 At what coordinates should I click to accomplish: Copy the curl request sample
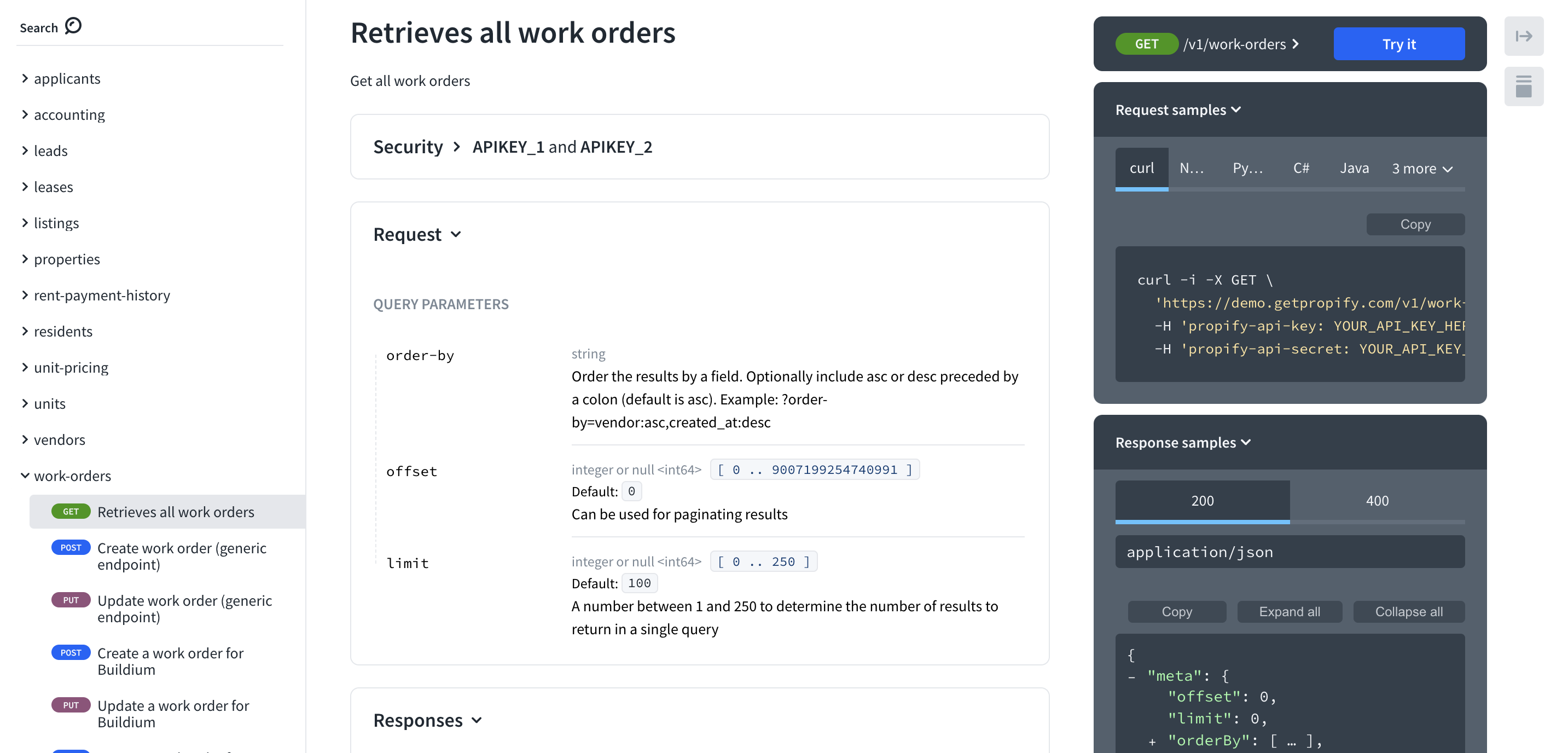pyautogui.click(x=1415, y=224)
